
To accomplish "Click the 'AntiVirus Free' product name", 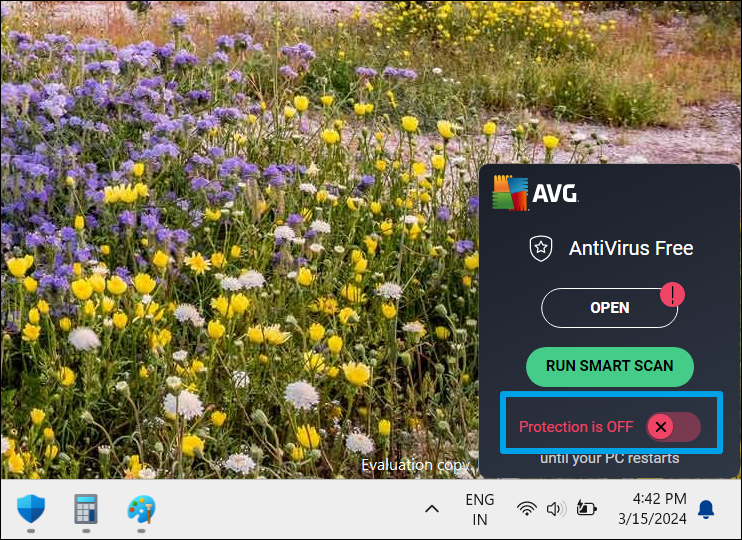I will tap(631, 248).
